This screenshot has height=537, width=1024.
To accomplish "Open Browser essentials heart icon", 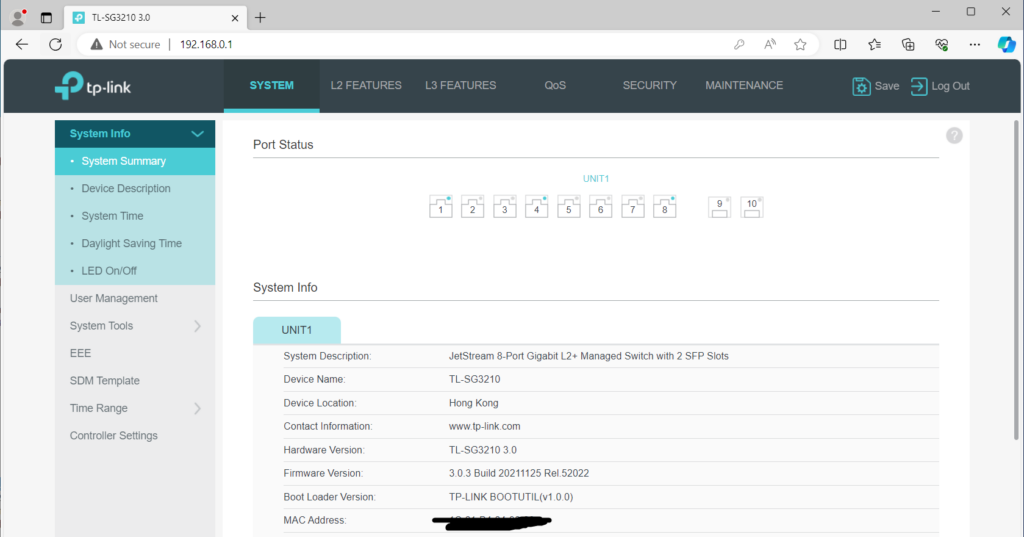I will pyautogui.click(x=941, y=44).
